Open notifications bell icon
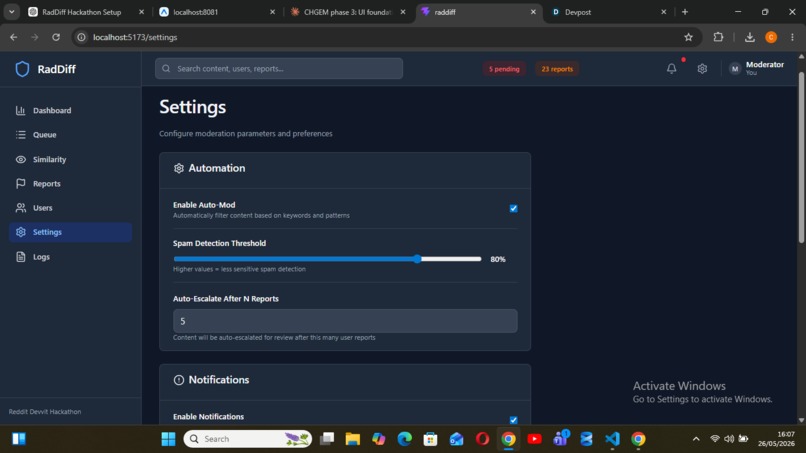This screenshot has height=453, width=806. 671,68
